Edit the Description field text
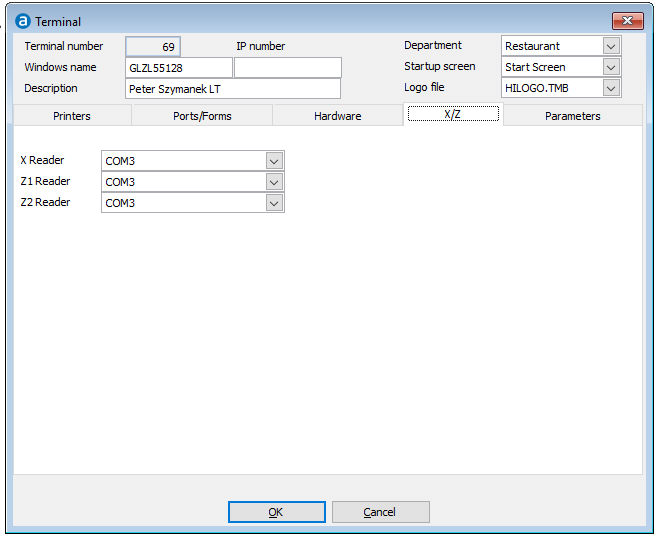Viewport: 659px width, 542px height. tap(233, 89)
